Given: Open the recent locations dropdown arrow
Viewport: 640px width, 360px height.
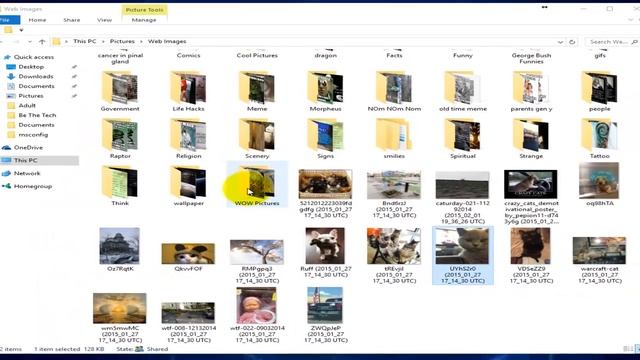Looking at the screenshot, I should click(30, 42).
